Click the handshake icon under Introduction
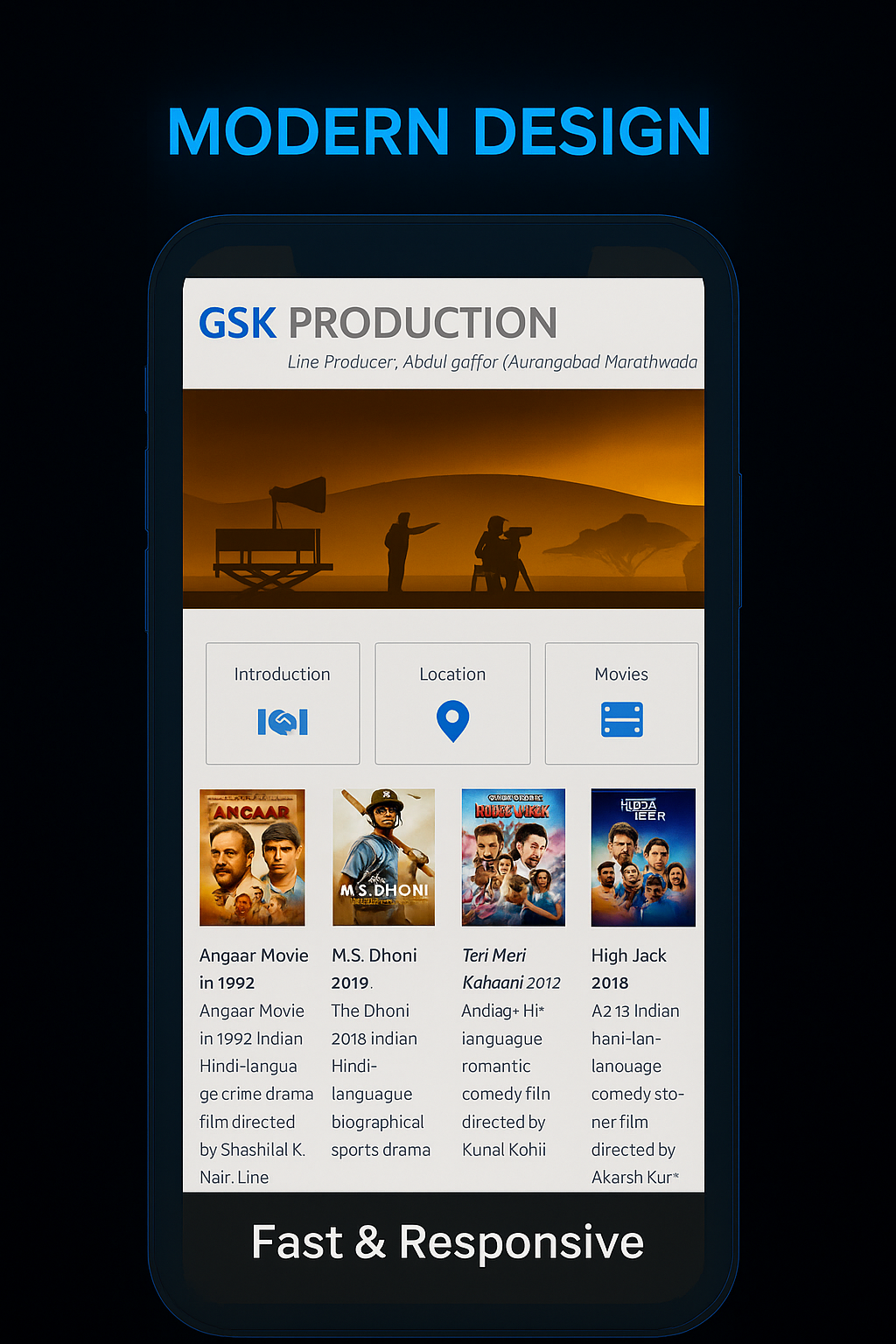This screenshot has width=896, height=1344. coord(283,722)
